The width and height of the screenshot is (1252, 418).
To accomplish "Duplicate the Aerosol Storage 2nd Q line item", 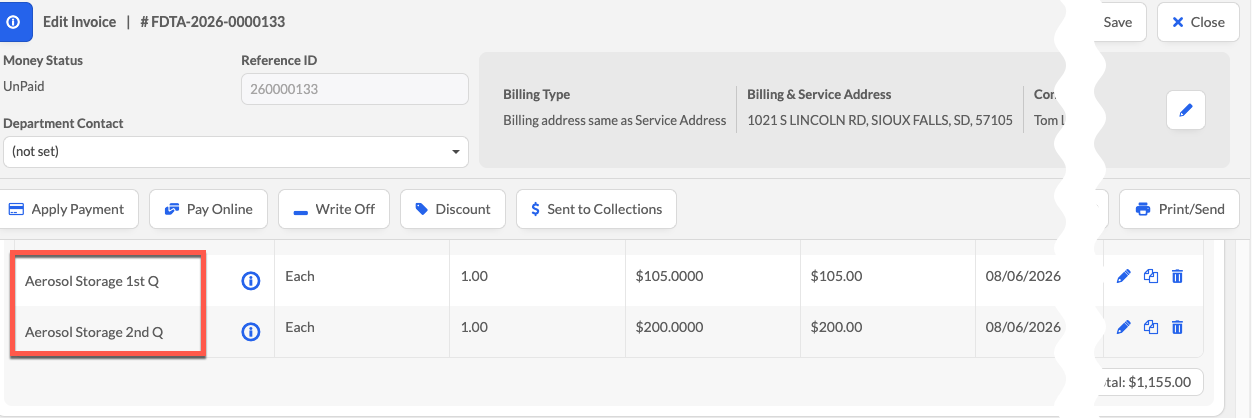I will [1151, 327].
